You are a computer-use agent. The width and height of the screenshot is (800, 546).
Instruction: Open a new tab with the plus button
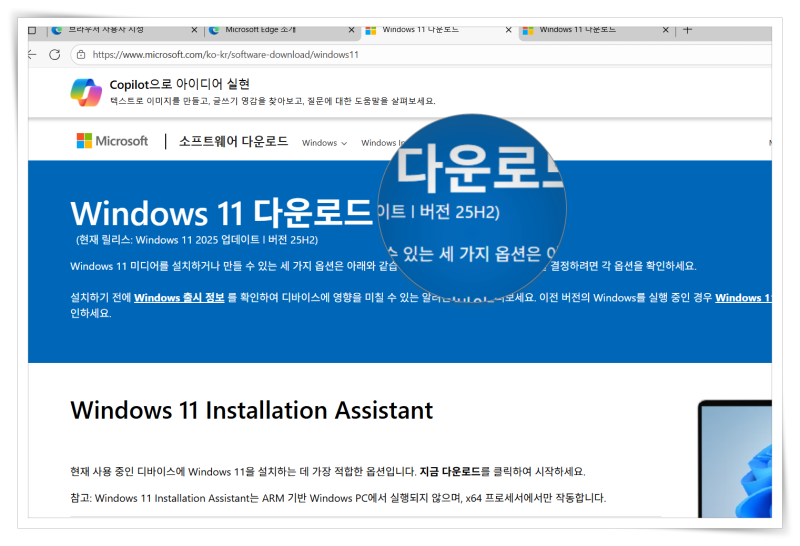687,30
